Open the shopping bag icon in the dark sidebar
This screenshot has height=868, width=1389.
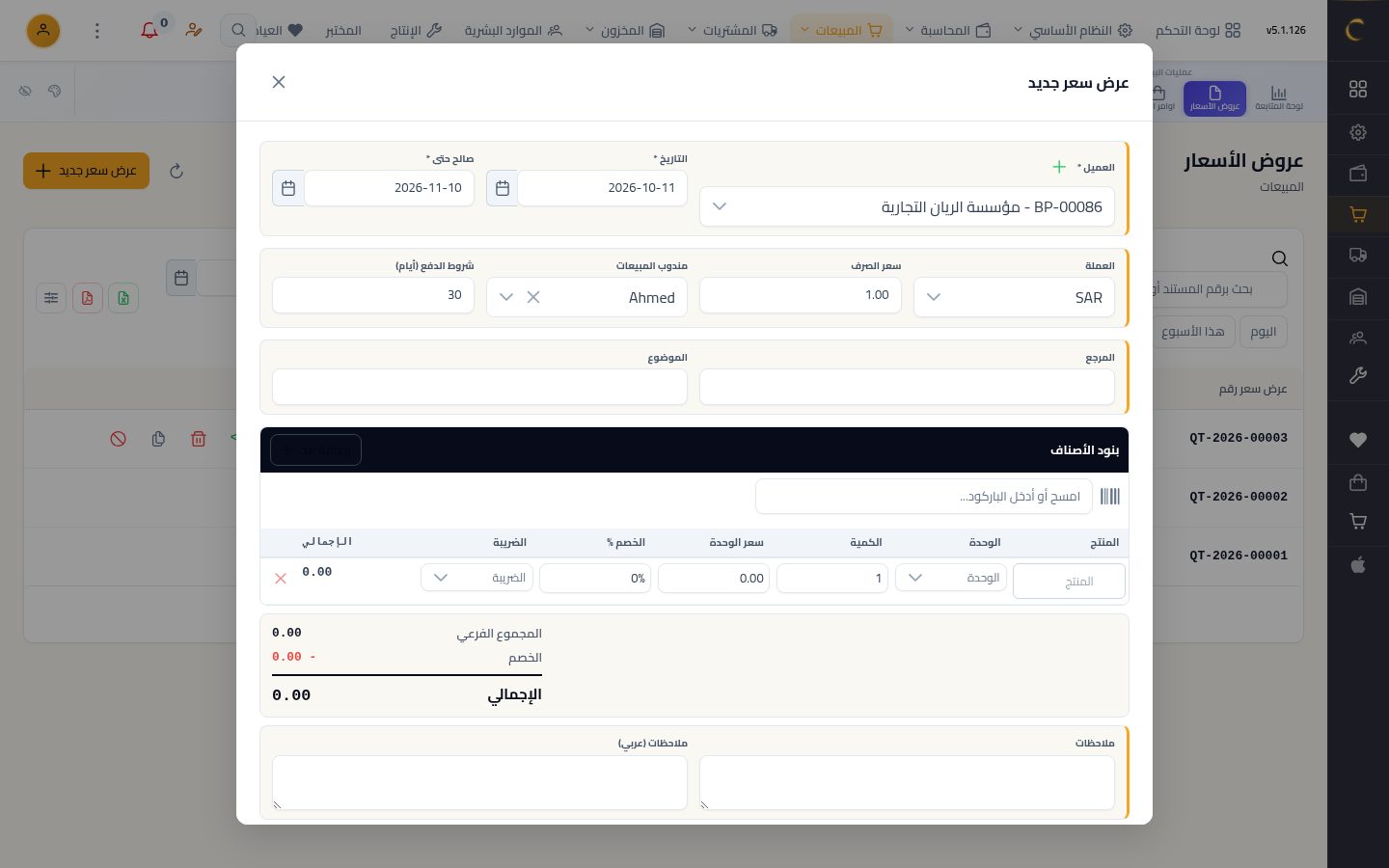point(1358,481)
